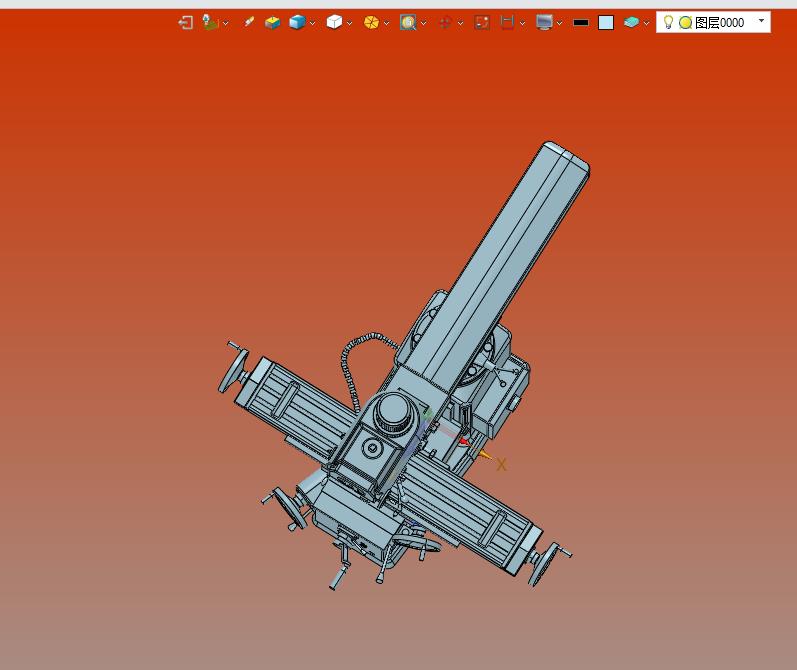Open dropdown arrow next to reference geometry icon
The width and height of the screenshot is (797, 670).
(226, 23)
